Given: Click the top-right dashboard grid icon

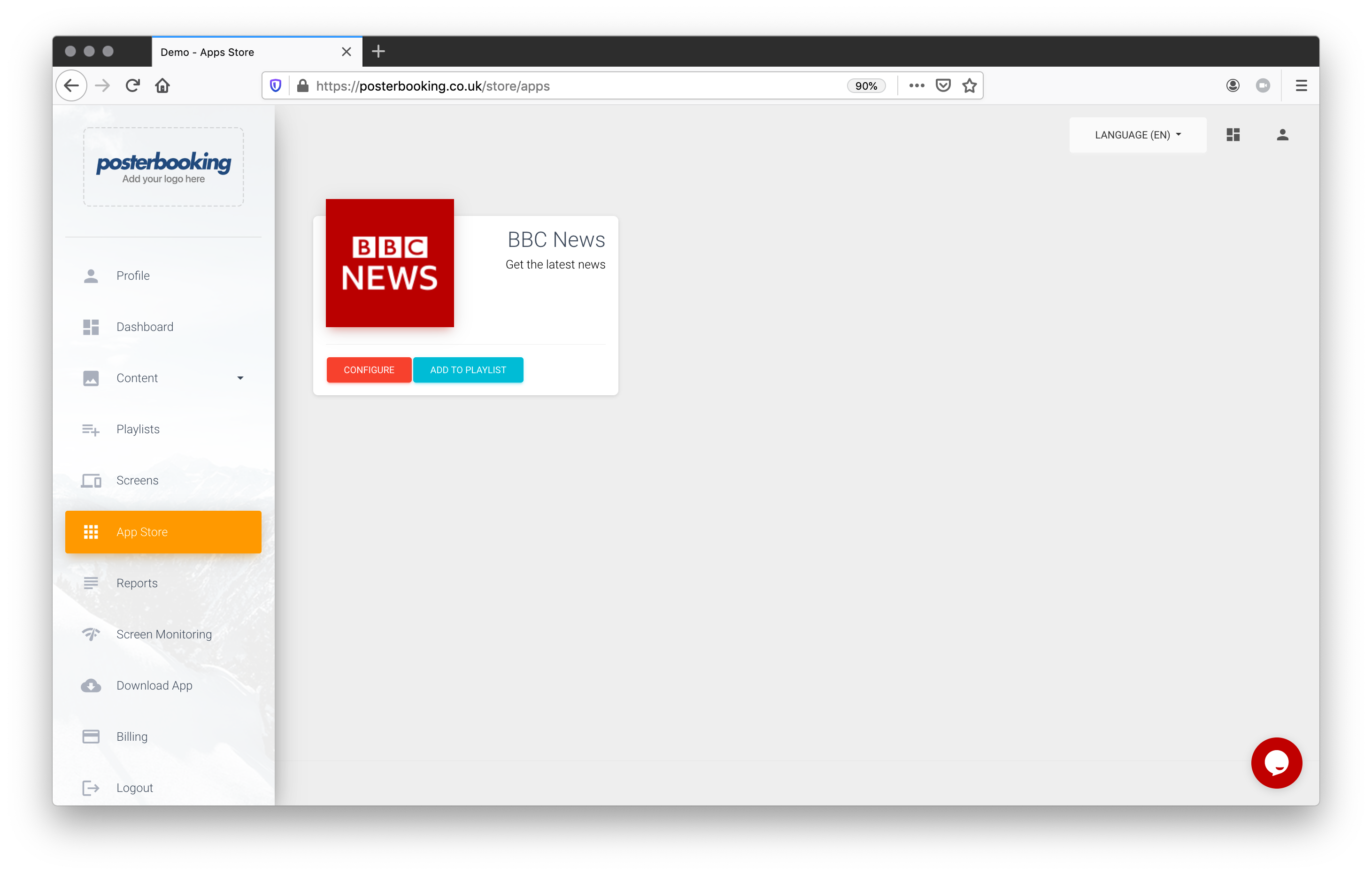Looking at the screenshot, I should click(x=1233, y=134).
